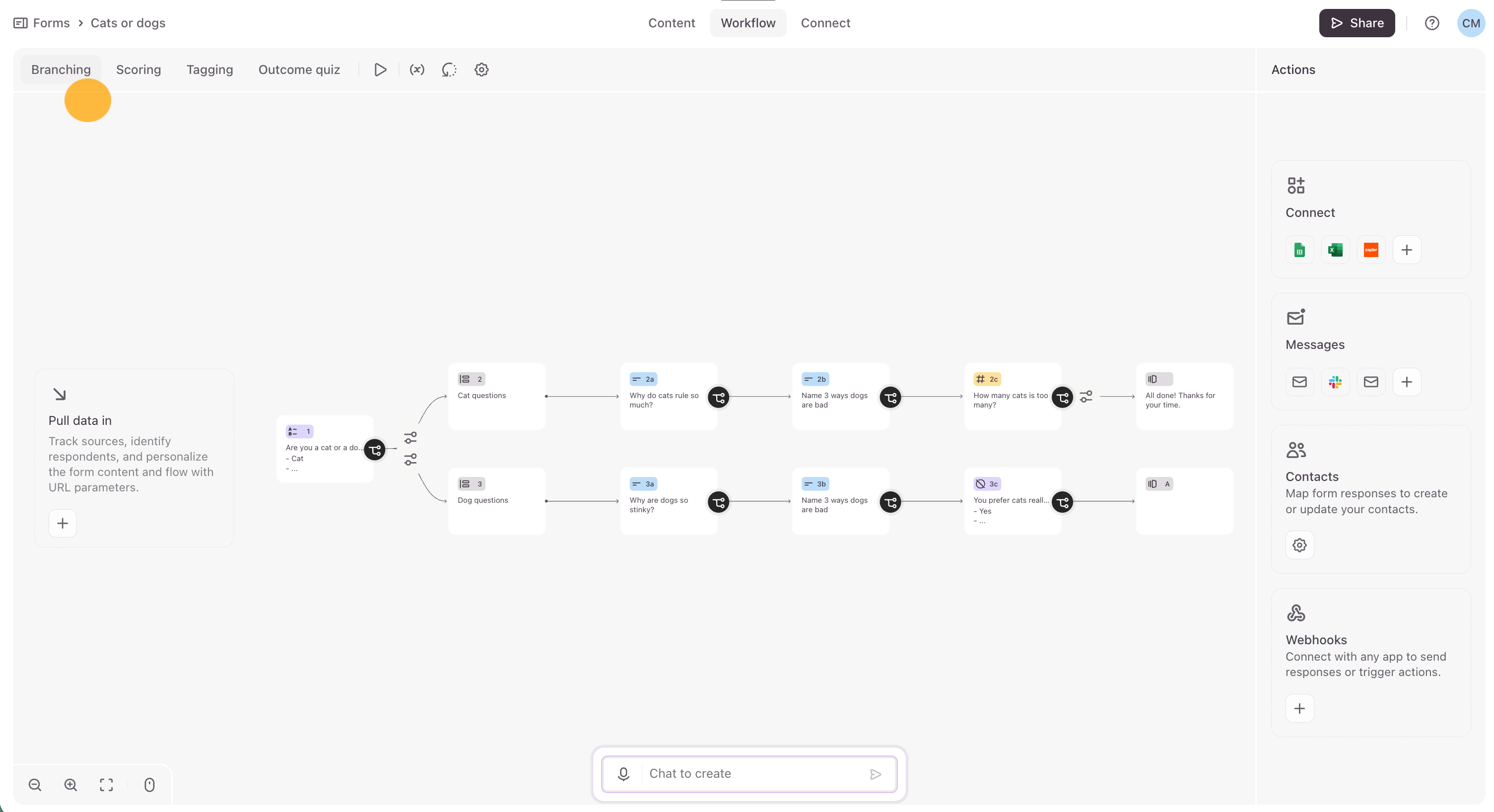This screenshot has width=1494, height=812.
Task: Click the Google Sheets integration icon
Action: pyautogui.click(x=1299, y=250)
